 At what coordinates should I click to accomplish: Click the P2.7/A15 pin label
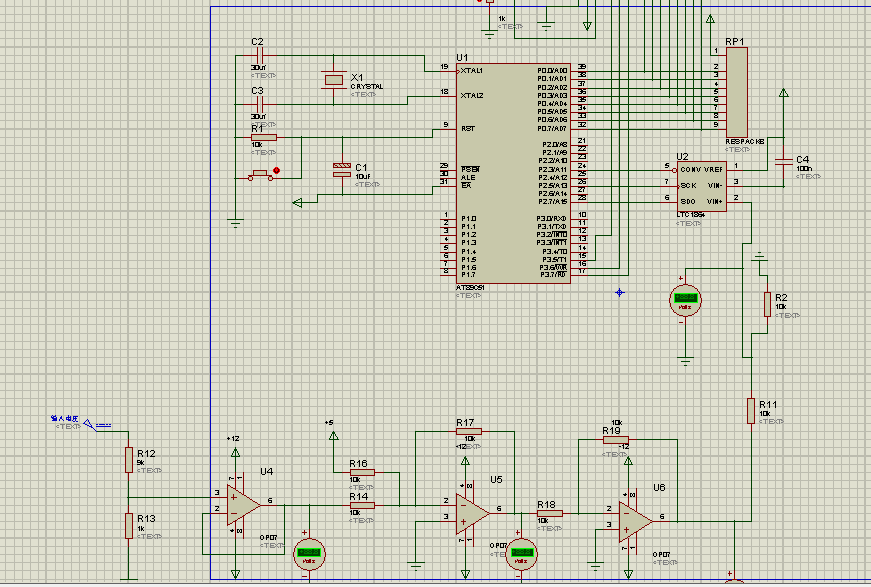[553, 202]
